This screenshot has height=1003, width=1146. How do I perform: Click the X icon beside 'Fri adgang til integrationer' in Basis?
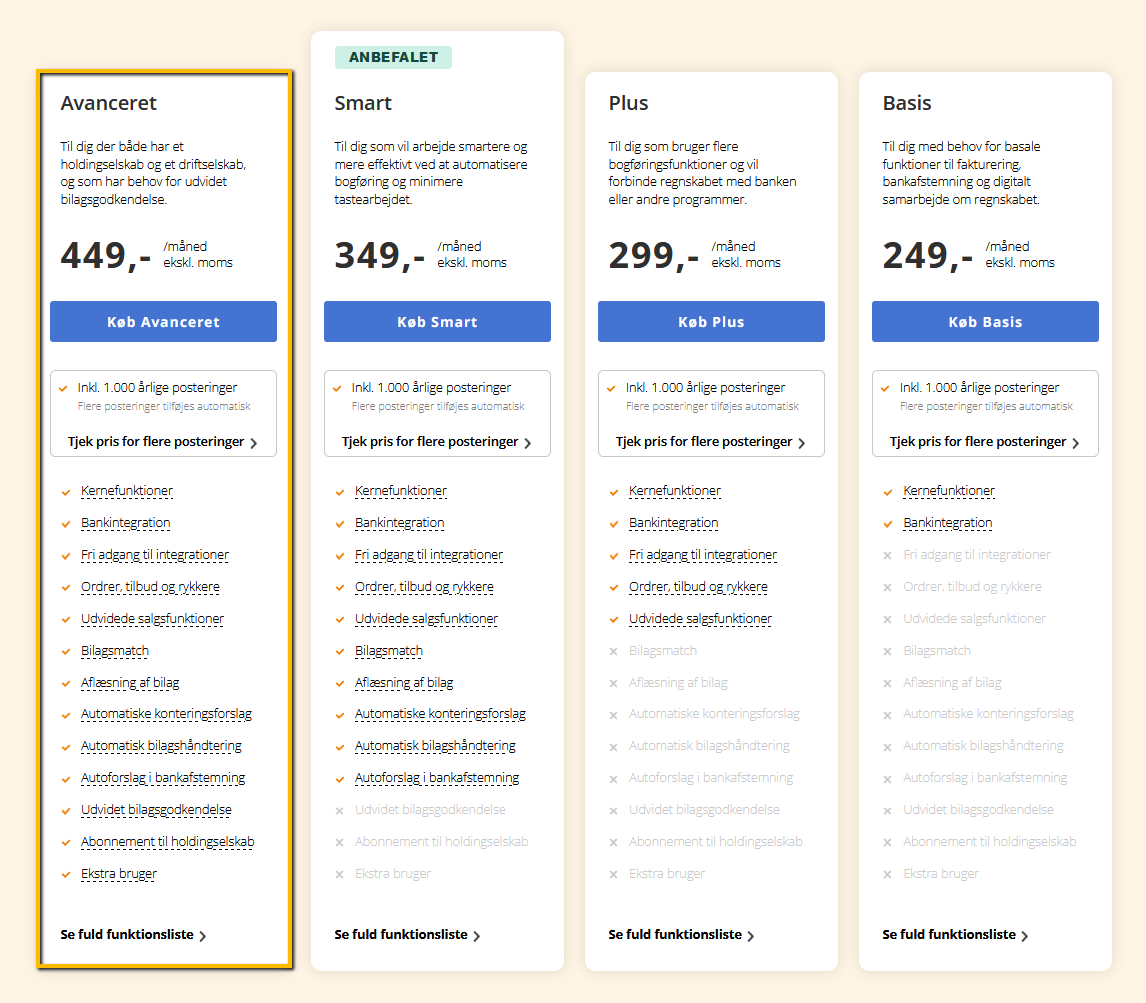click(x=887, y=556)
